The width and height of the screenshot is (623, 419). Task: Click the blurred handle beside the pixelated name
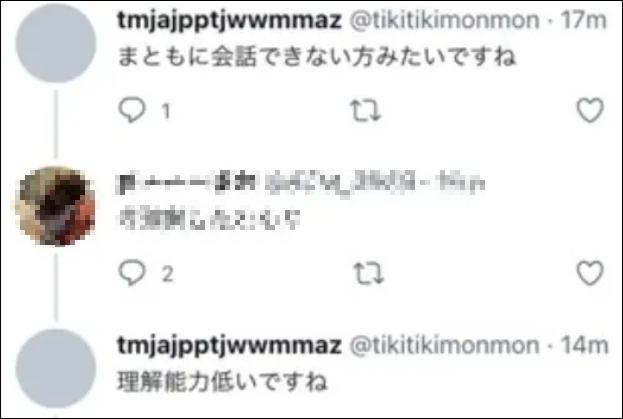click(340, 183)
